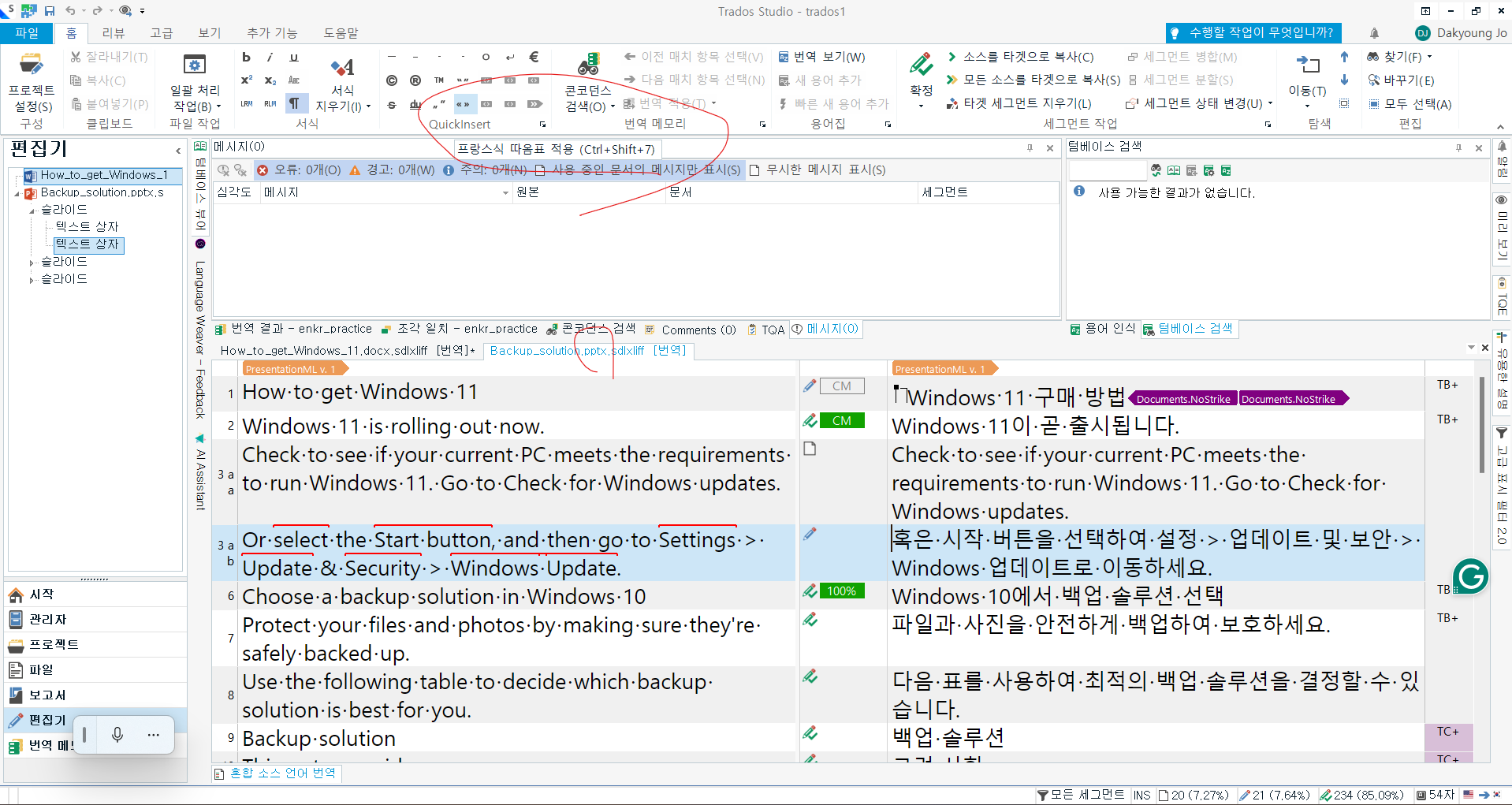The image size is (1512, 805).
Task: Toggle errors filter (오류: 0개)
Action: (299, 170)
